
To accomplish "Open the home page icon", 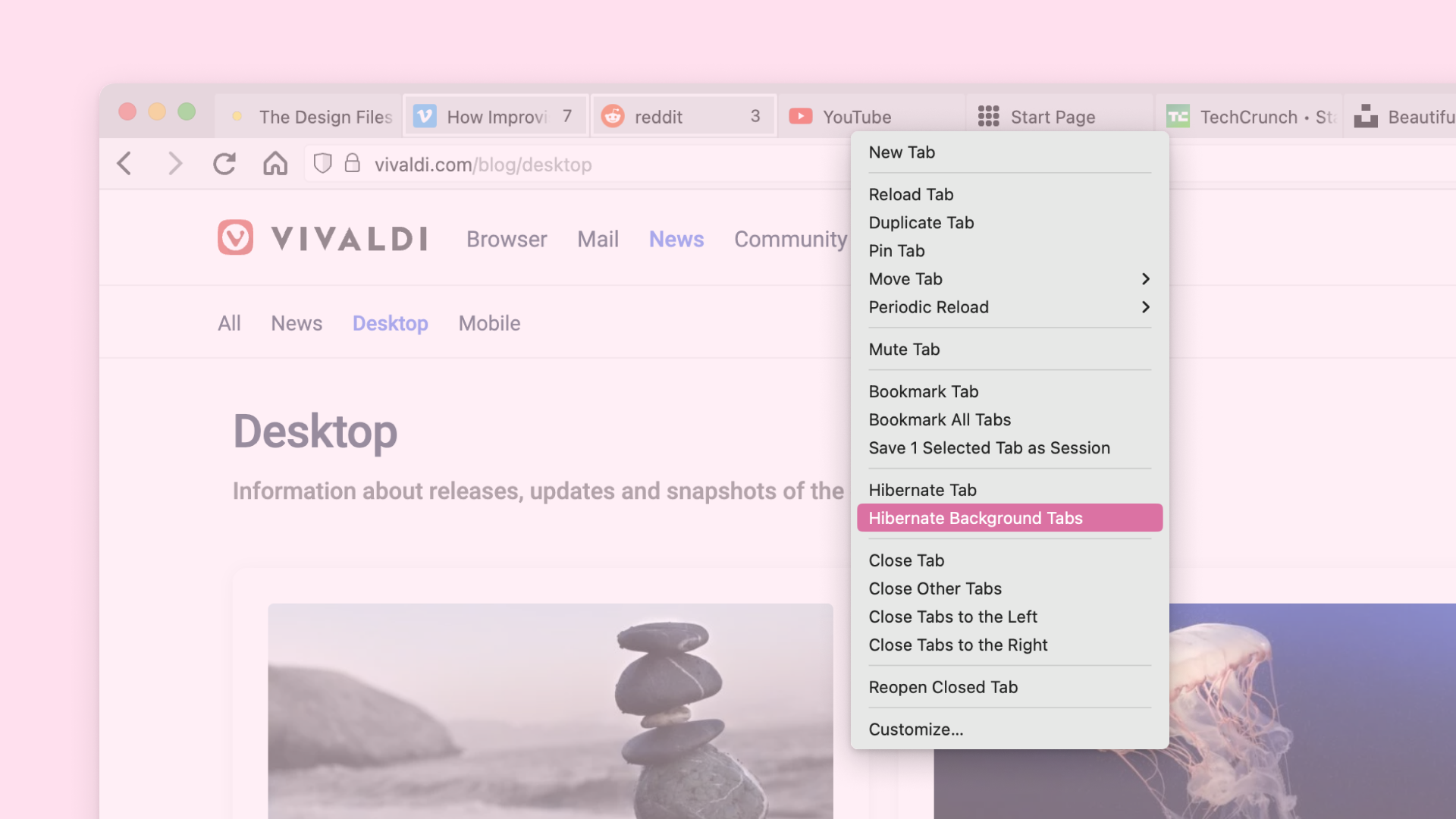I will [275, 163].
